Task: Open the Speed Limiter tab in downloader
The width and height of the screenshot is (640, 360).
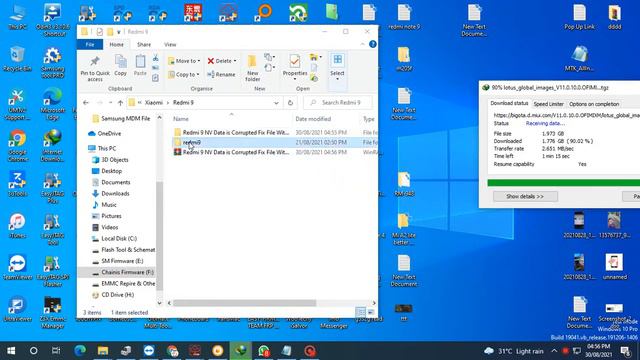Action: point(548,104)
